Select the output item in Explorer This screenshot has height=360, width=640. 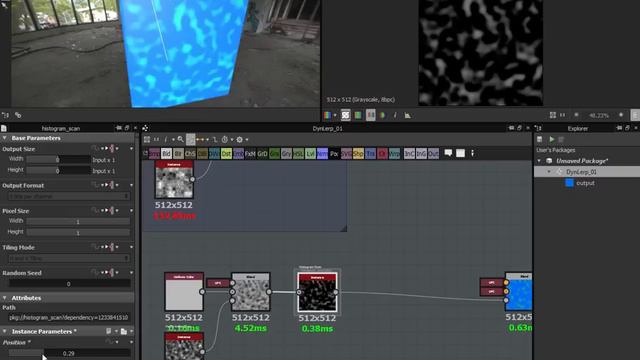click(x=585, y=183)
